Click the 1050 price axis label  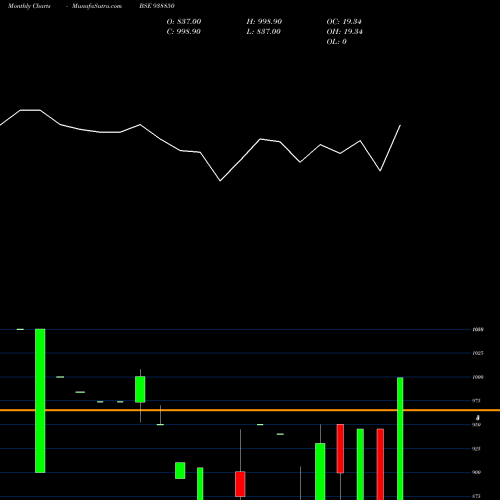point(478,329)
